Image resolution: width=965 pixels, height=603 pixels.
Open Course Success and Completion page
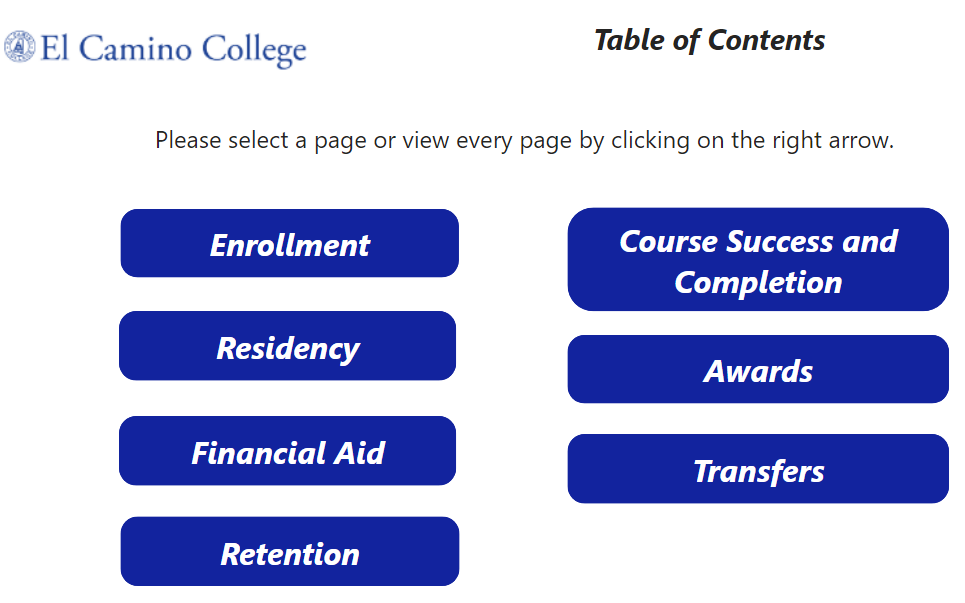point(758,260)
